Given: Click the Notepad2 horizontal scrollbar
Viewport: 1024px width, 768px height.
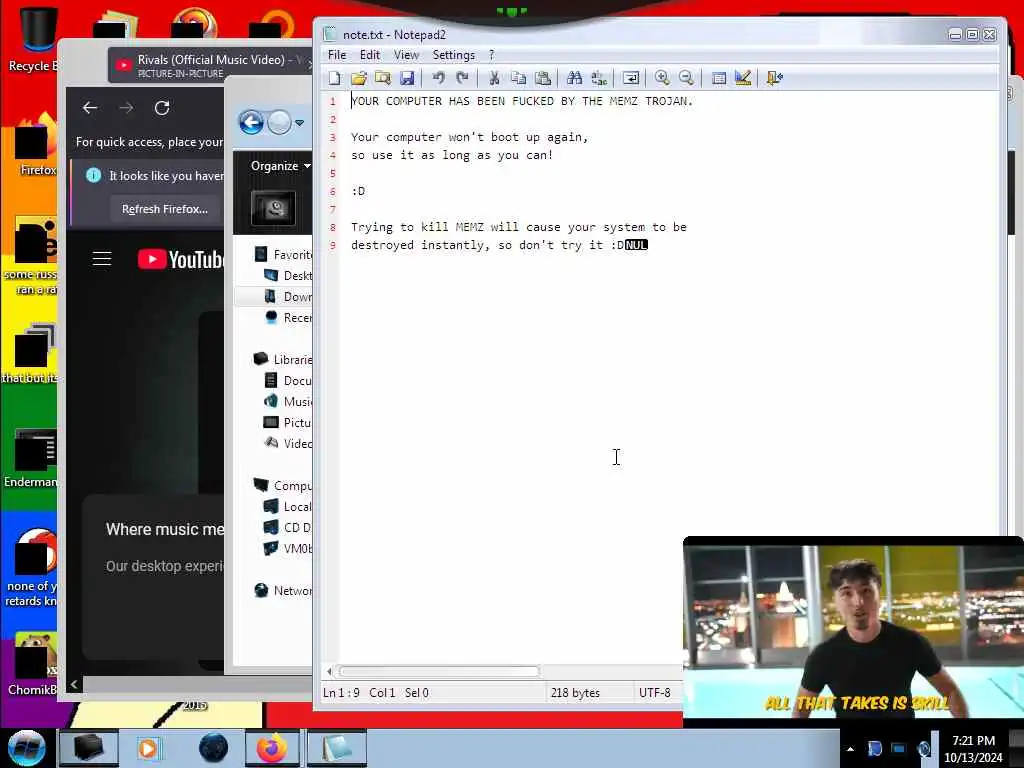Looking at the screenshot, I should click(x=439, y=671).
